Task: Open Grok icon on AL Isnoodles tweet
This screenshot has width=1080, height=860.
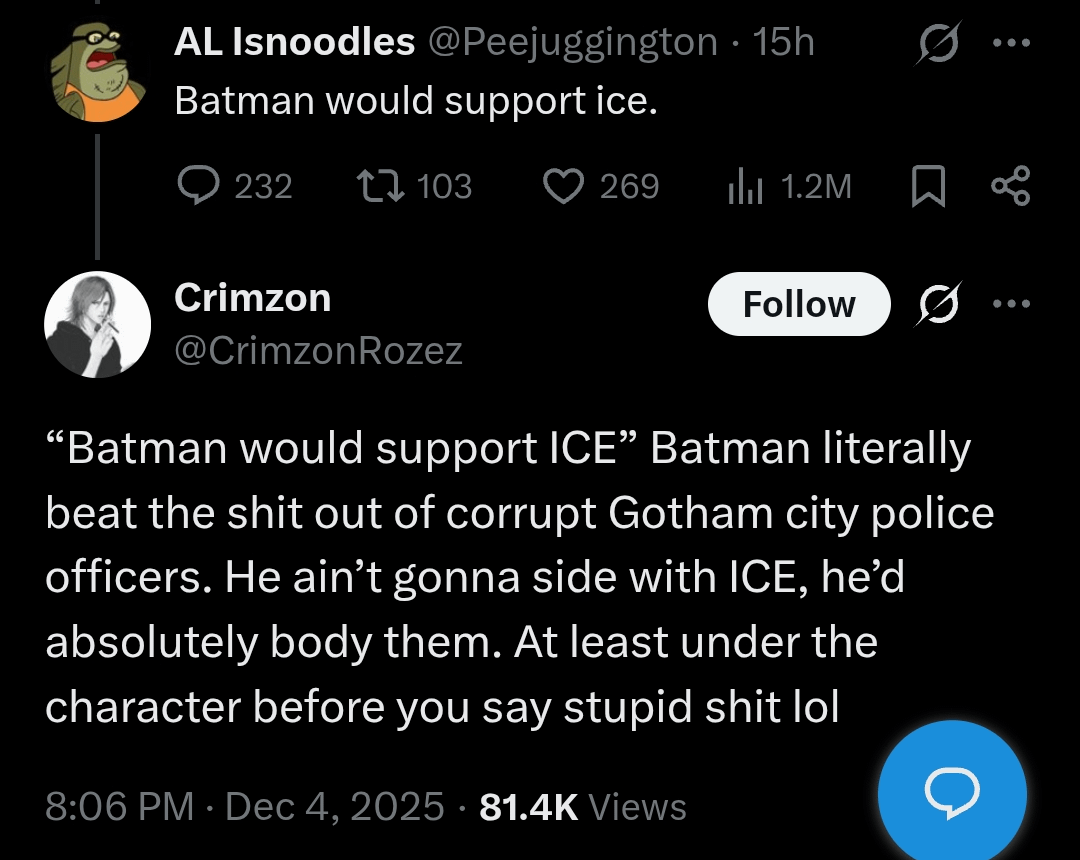Action: [937, 45]
